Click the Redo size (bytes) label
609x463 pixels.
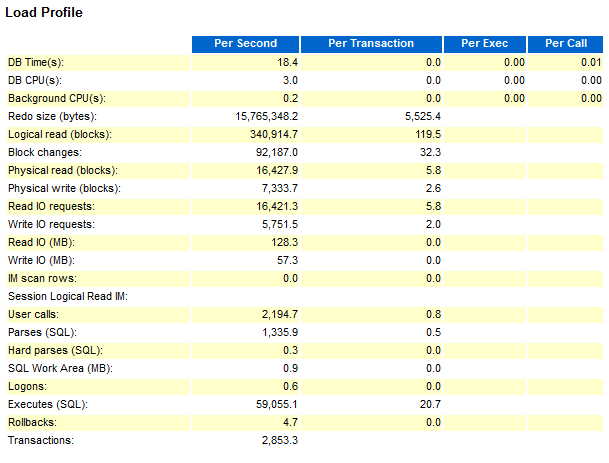[x=52, y=117]
